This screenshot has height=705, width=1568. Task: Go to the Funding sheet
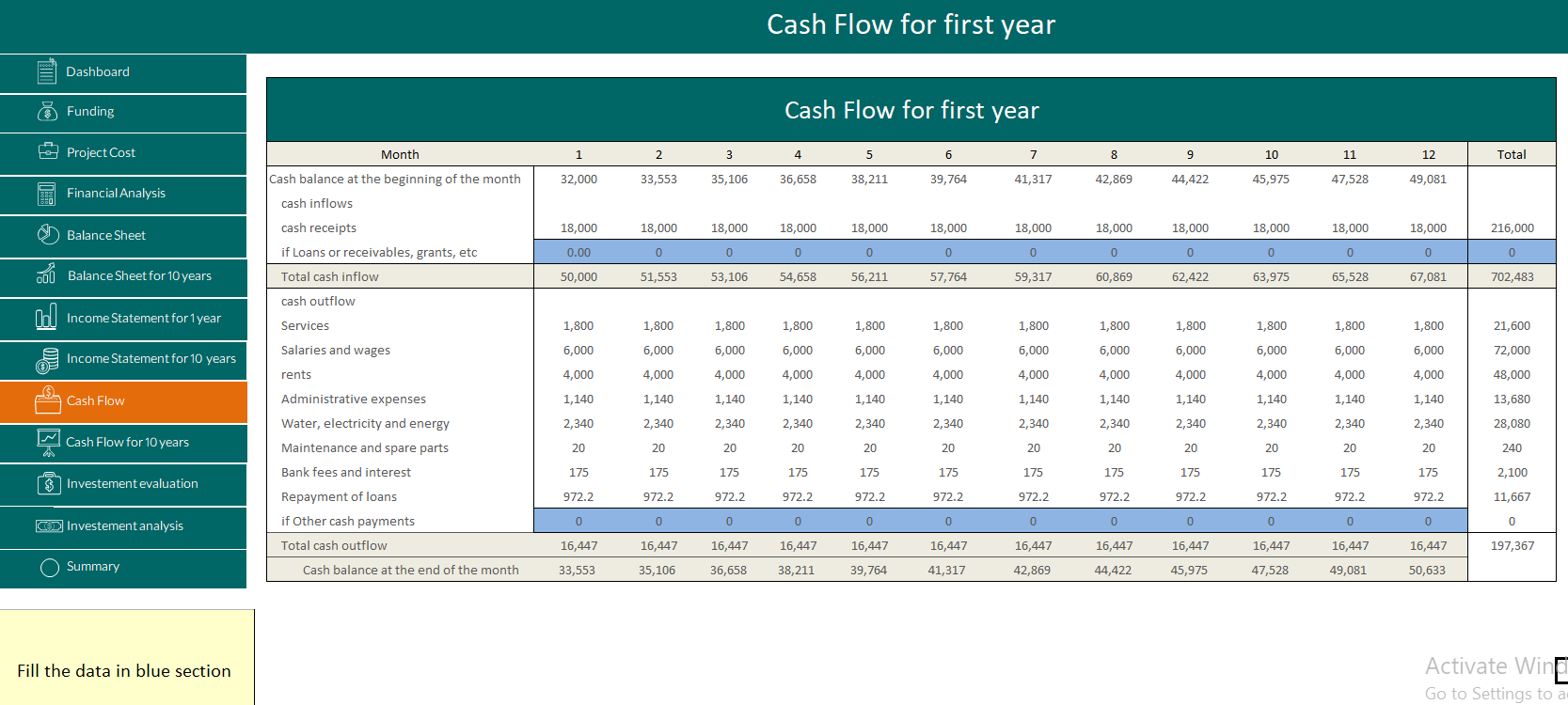(123, 113)
